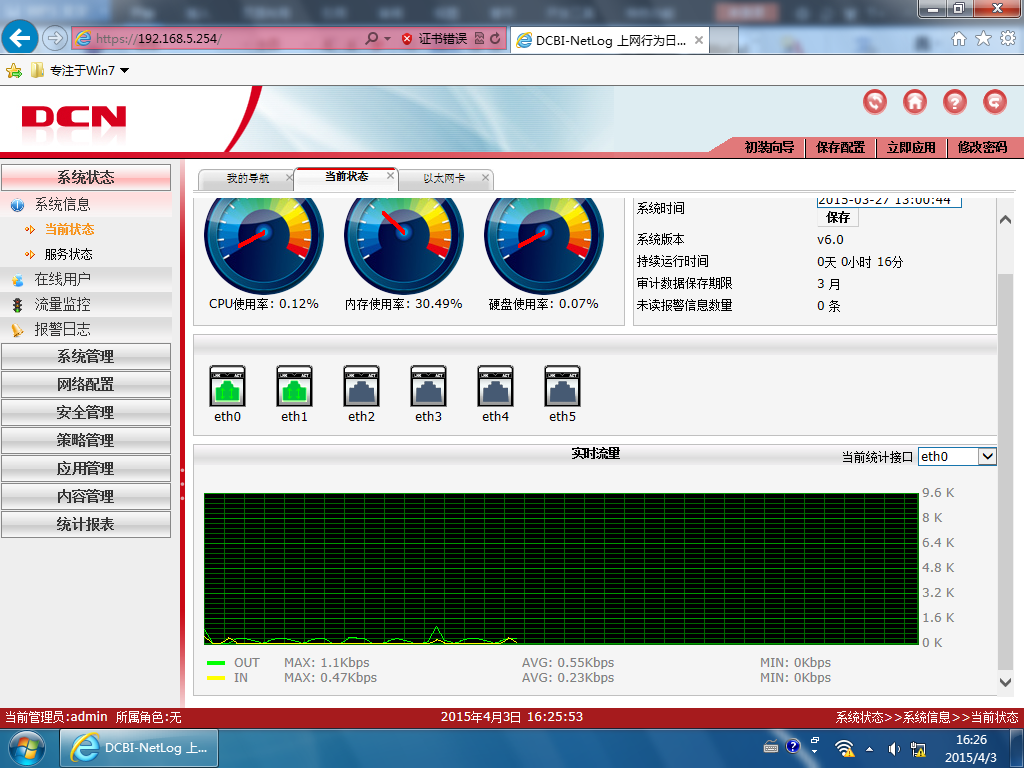This screenshot has height=768, width=1024.
Task: Click the system time input field
Action: click(x=889, y=202)
